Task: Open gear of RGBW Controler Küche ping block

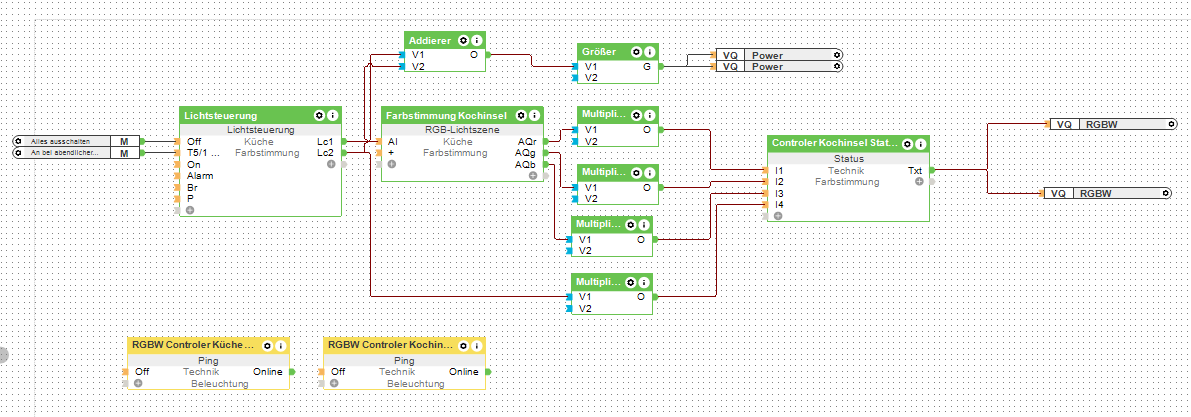Action: coord(267,346)
